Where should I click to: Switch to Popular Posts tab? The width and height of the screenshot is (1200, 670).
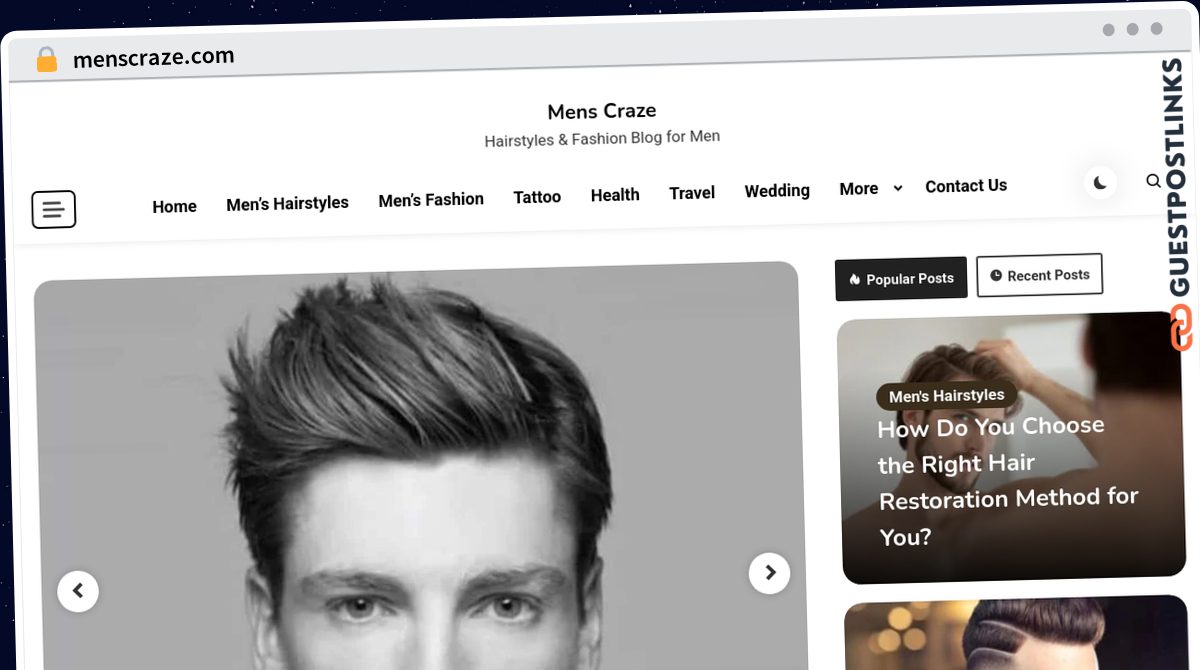901,279
